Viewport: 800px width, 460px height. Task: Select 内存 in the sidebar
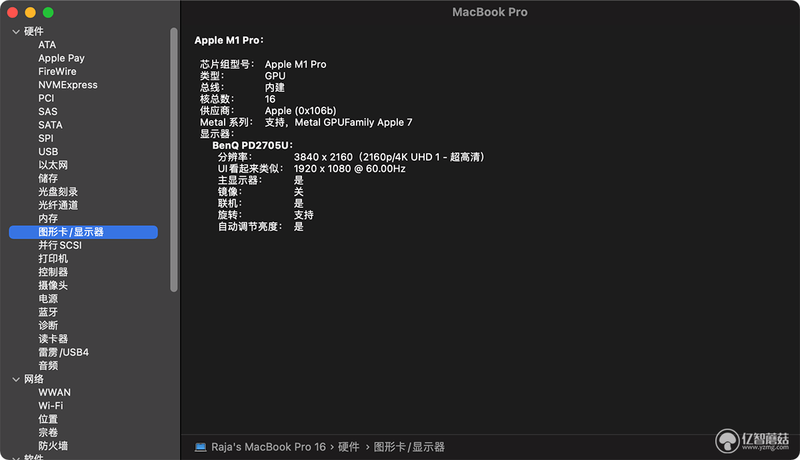[x=48, y=218]
